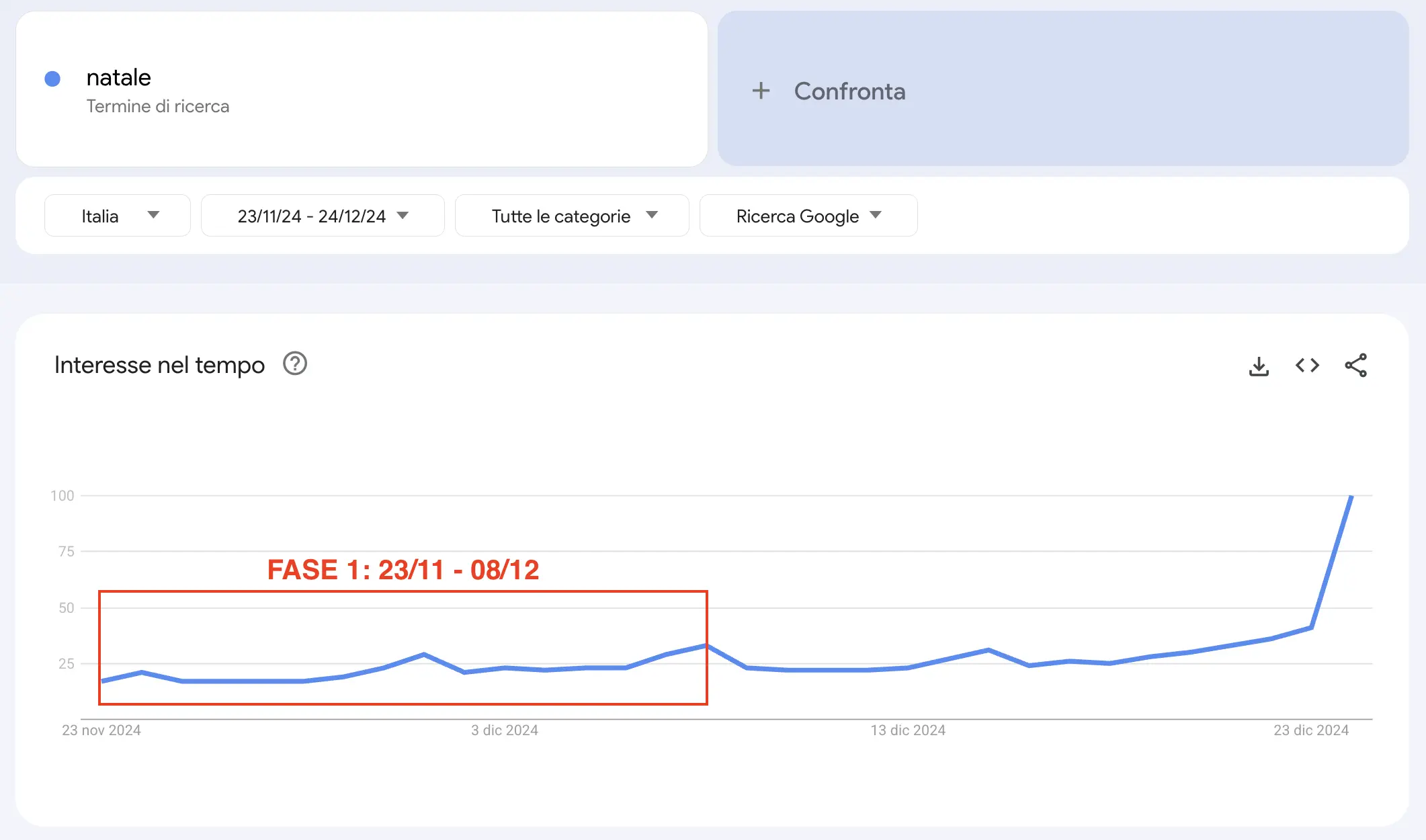Edit the natale search term
The image size is (1426, 840).
(x=119, y=77)
